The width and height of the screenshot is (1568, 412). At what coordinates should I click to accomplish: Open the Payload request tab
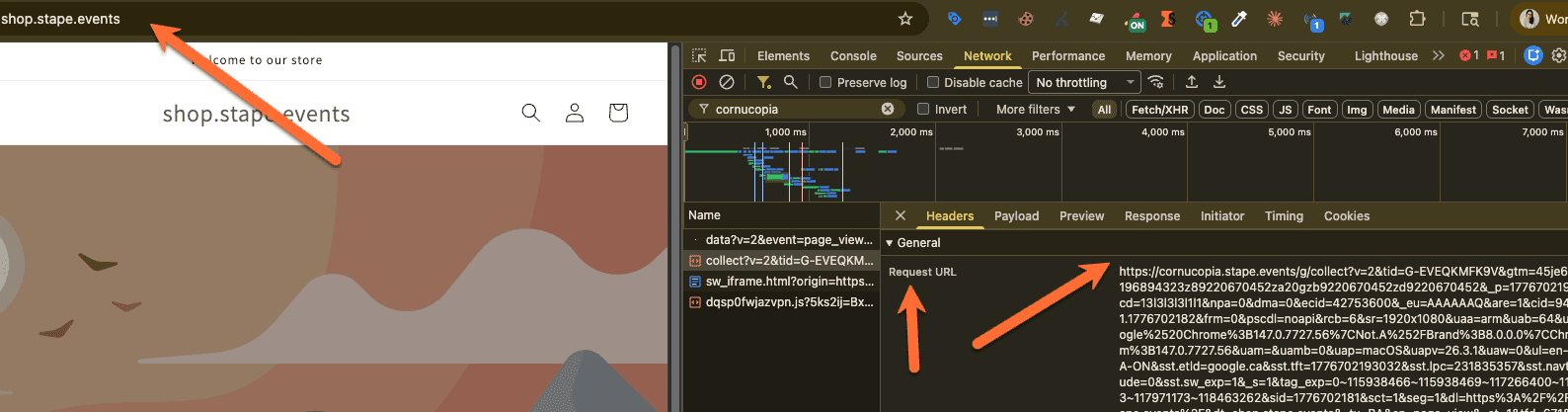click(x=1016, y=216)
